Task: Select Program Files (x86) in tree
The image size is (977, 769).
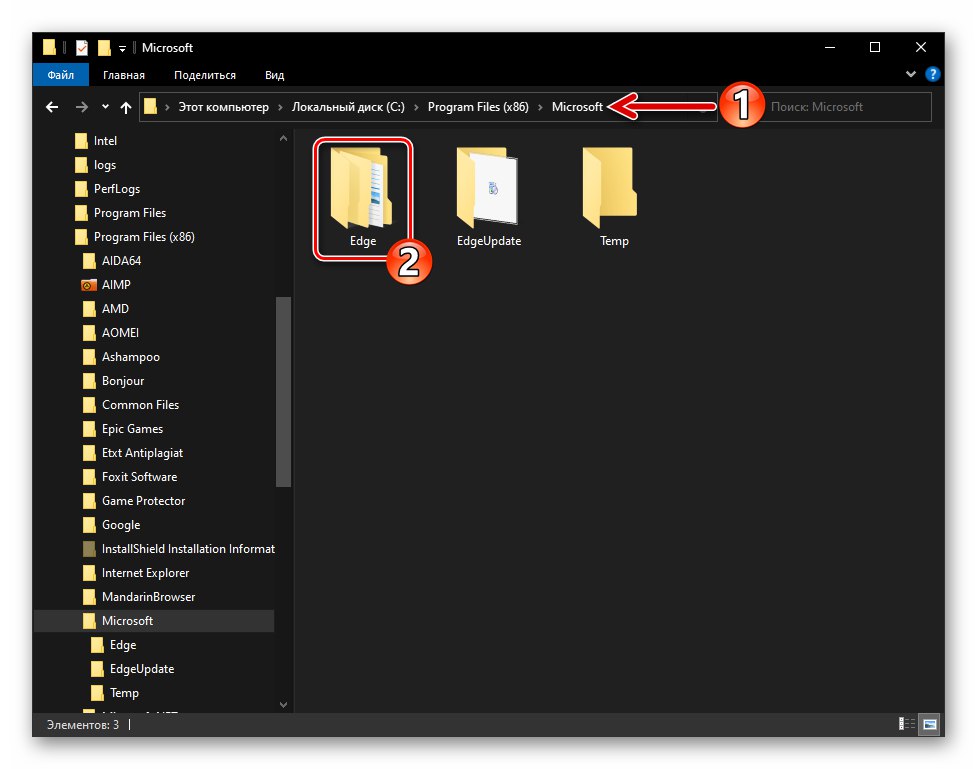Action: pos(135,237)
